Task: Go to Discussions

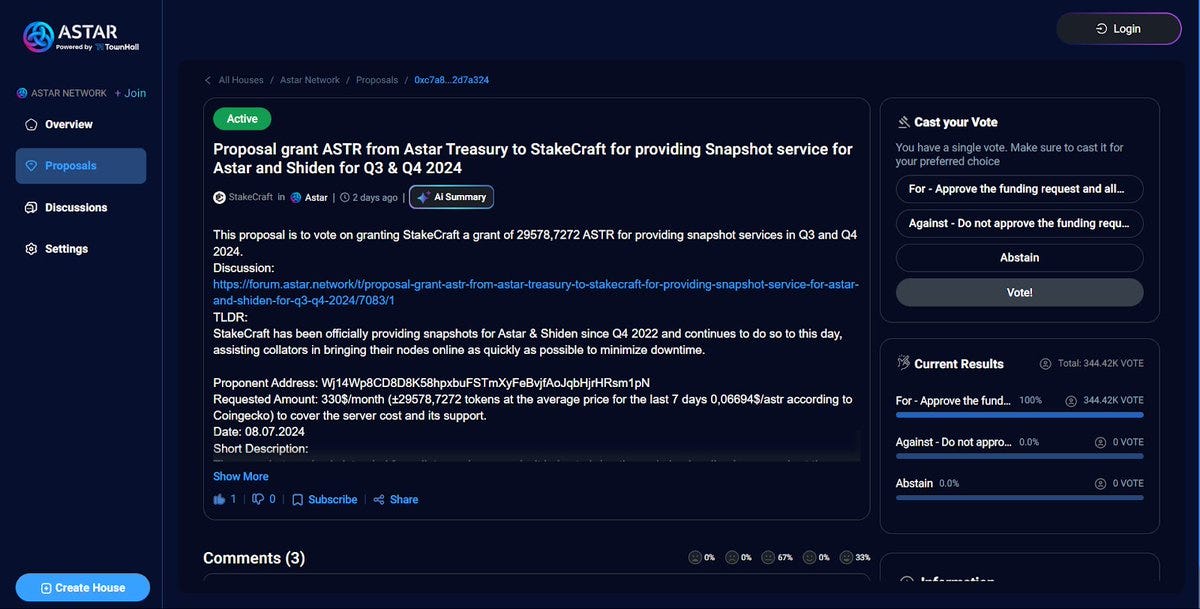Action: tap(81, 207)
